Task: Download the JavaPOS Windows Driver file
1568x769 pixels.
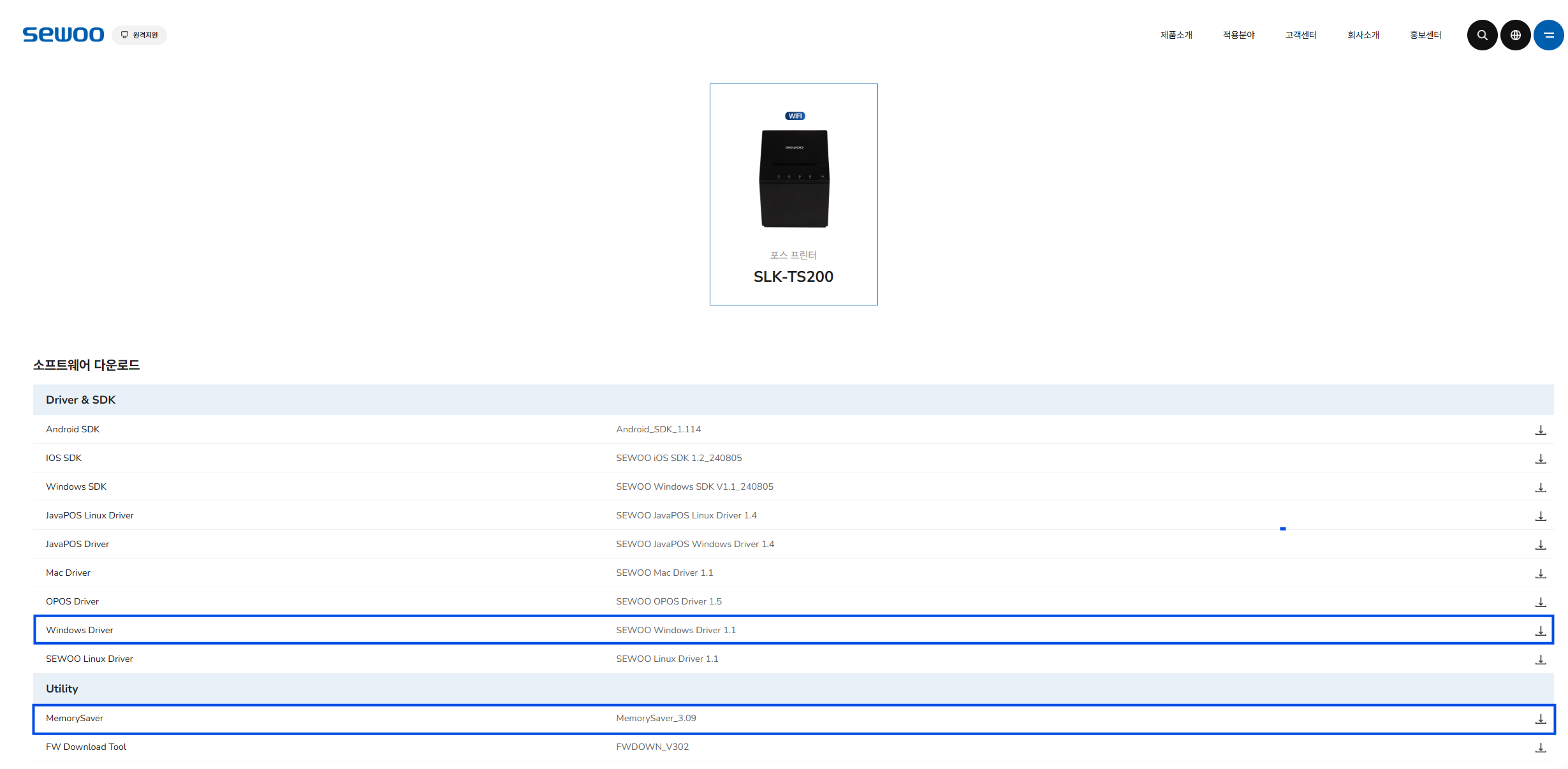Action: 1540,545
